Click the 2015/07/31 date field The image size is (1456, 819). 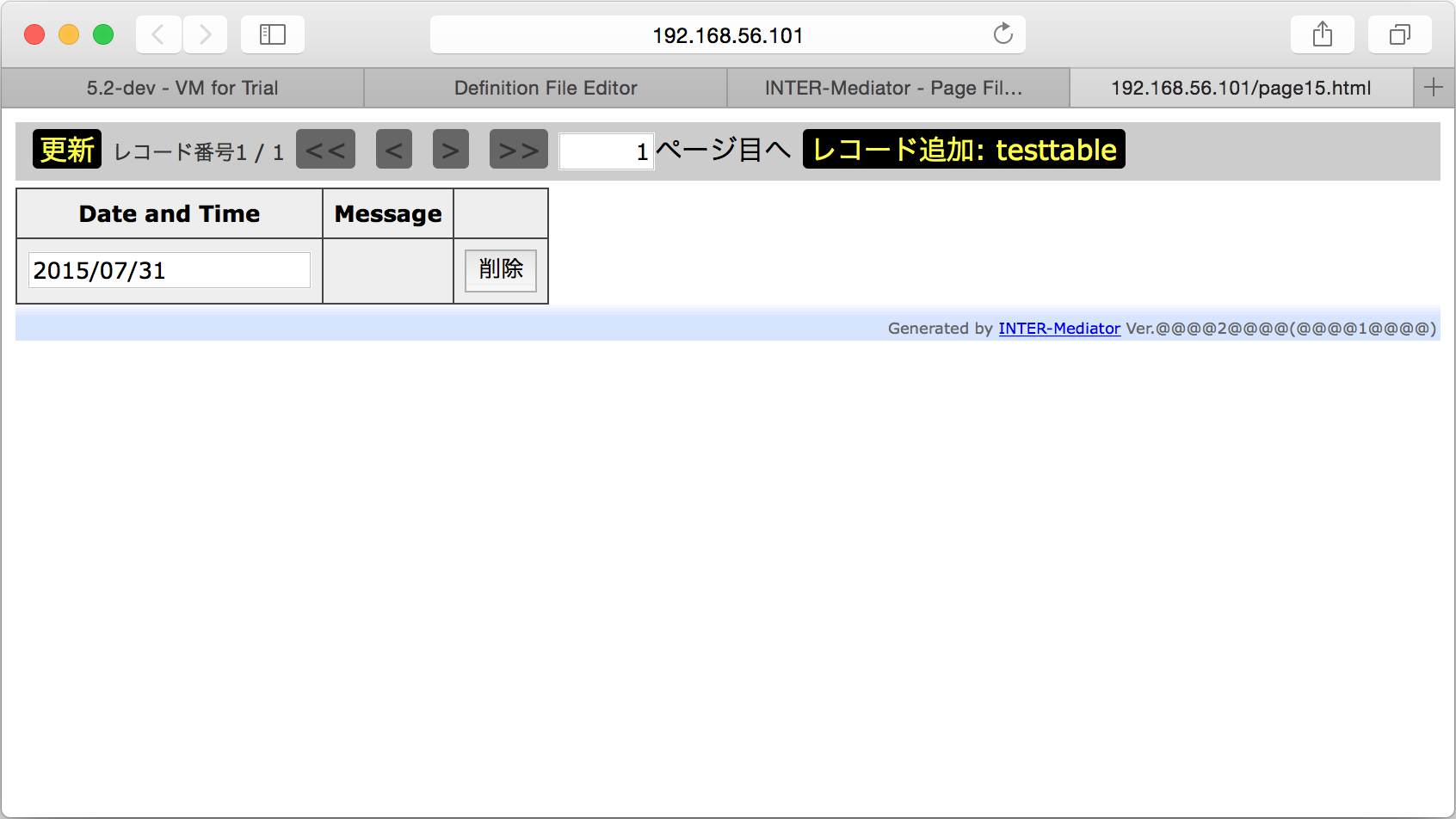coord(170,270)
